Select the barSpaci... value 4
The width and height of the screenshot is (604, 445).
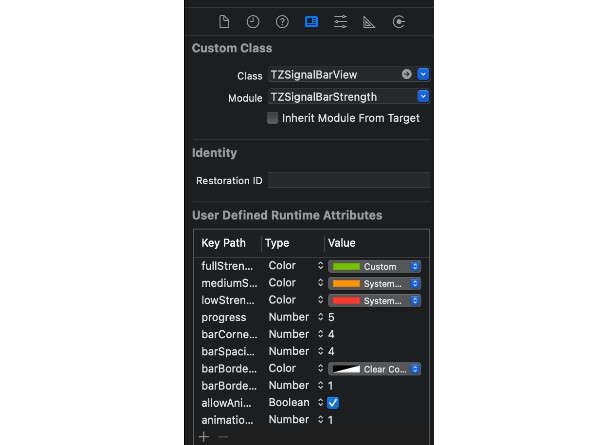[x=331, y=351]
